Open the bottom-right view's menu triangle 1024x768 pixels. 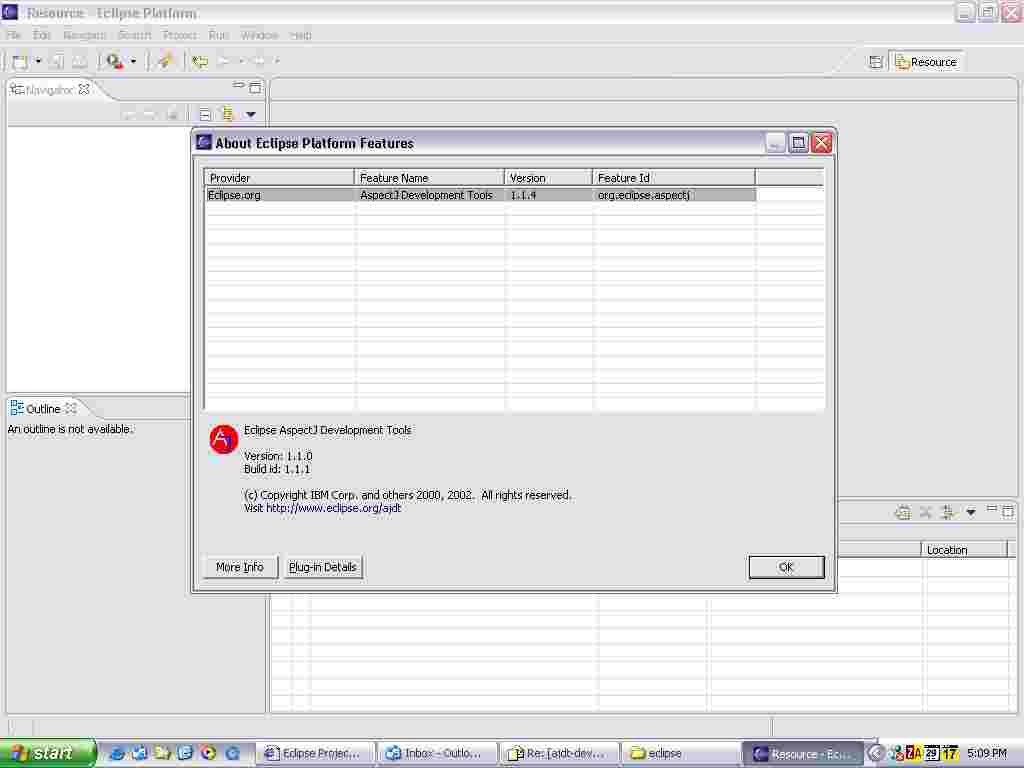971,513
